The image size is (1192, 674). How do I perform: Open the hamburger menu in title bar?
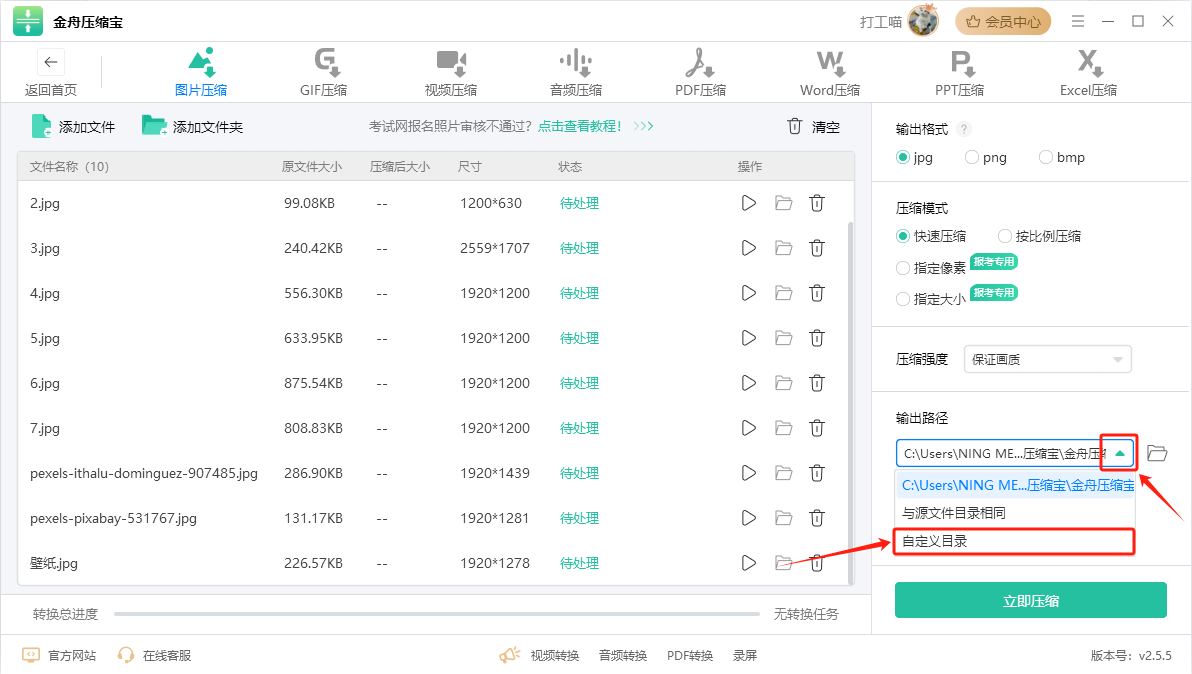1078,21
